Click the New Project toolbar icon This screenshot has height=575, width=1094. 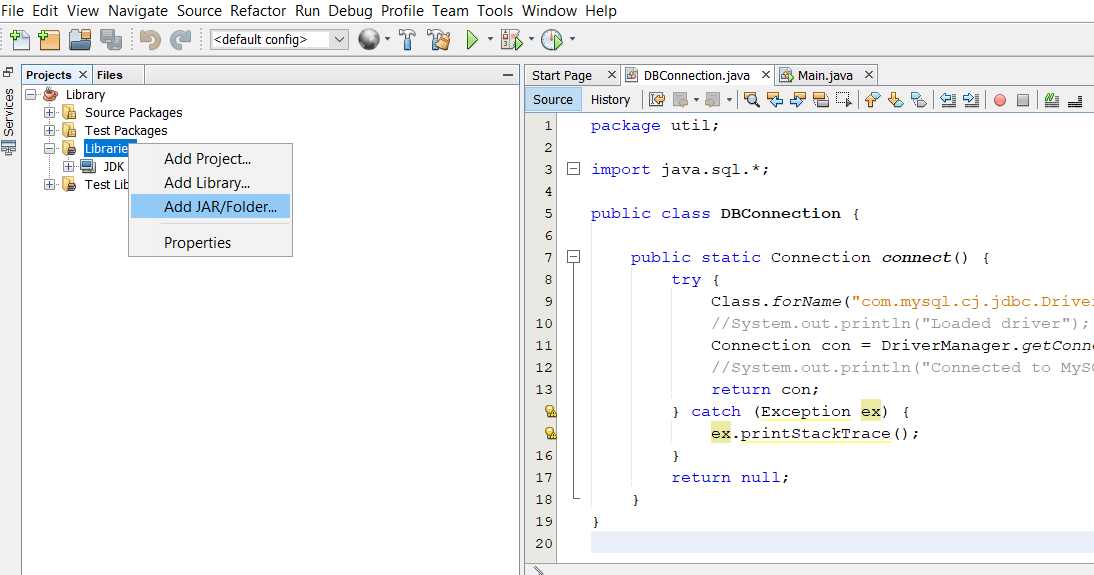[x=49, y=40]
